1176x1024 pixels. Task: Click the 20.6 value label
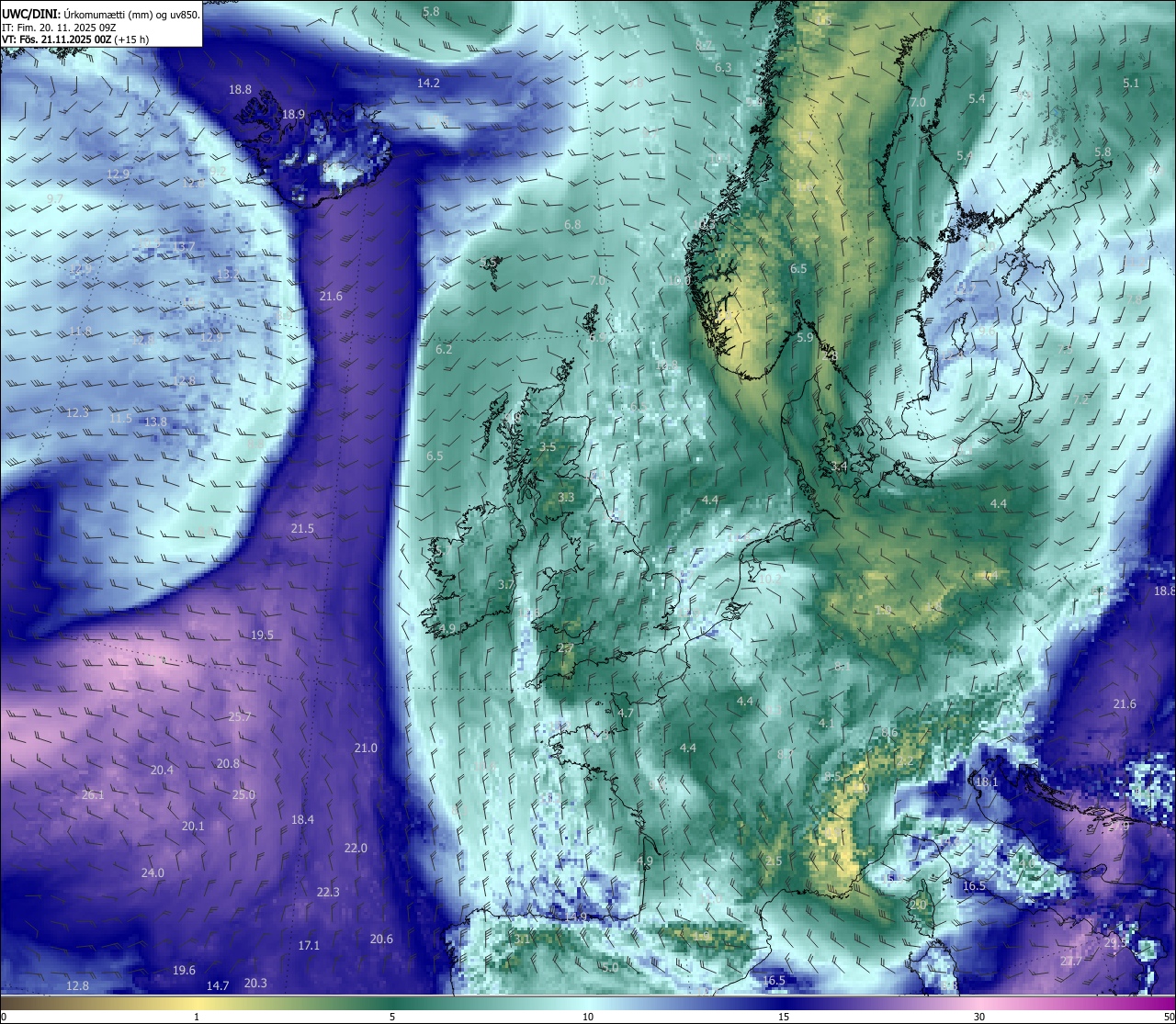381,940
